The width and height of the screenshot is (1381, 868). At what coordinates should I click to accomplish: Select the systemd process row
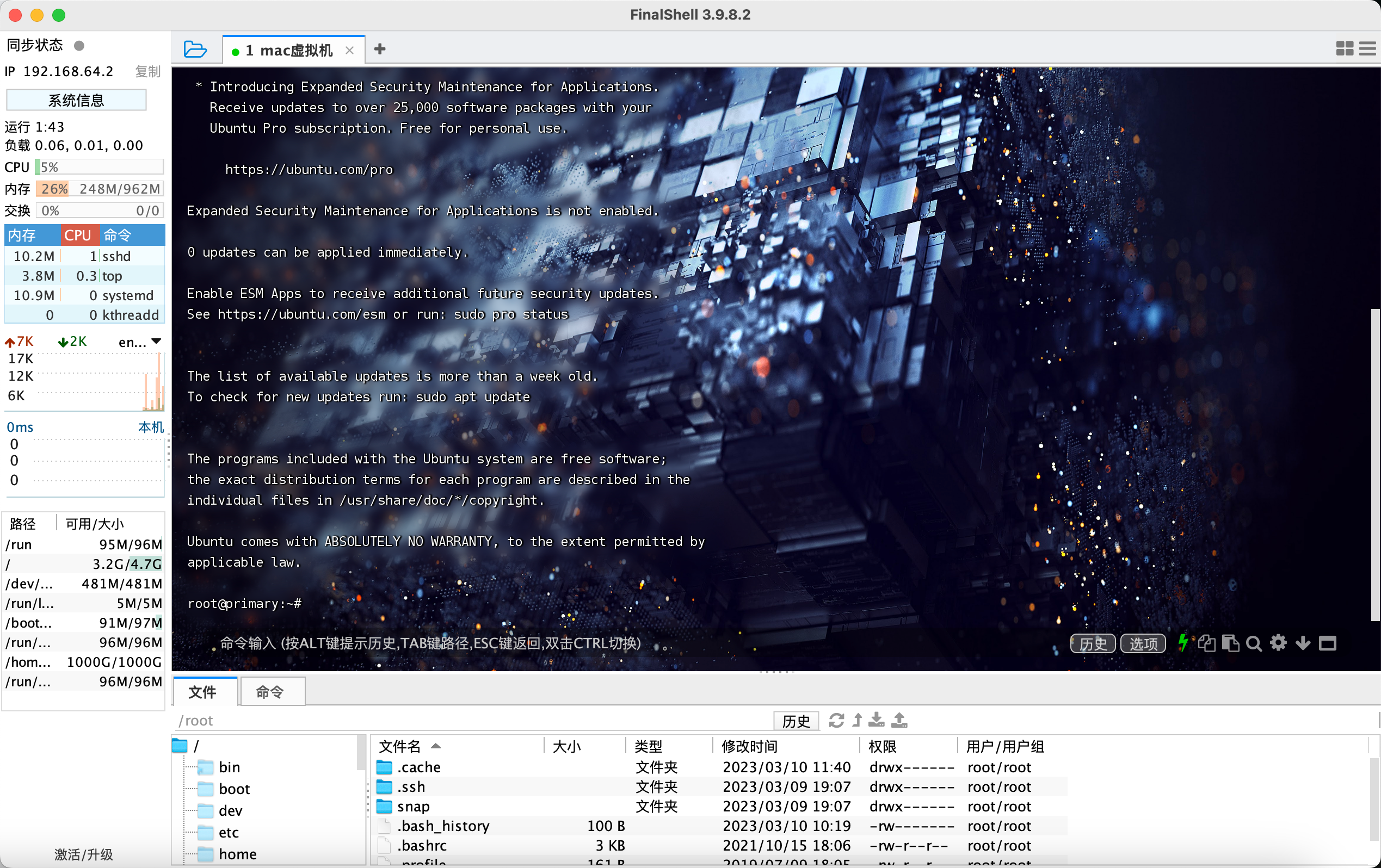[x=85, y=295]
